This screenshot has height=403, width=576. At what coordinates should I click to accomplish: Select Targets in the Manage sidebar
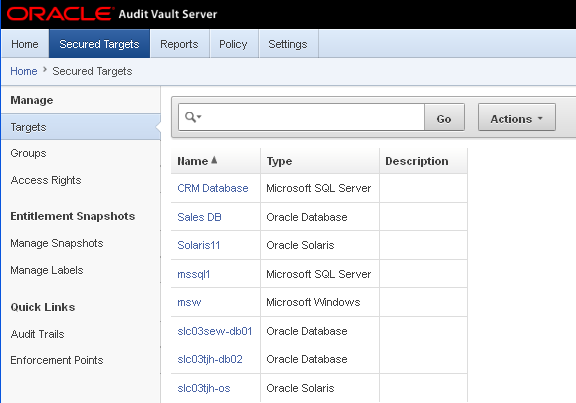coord(80,127)
